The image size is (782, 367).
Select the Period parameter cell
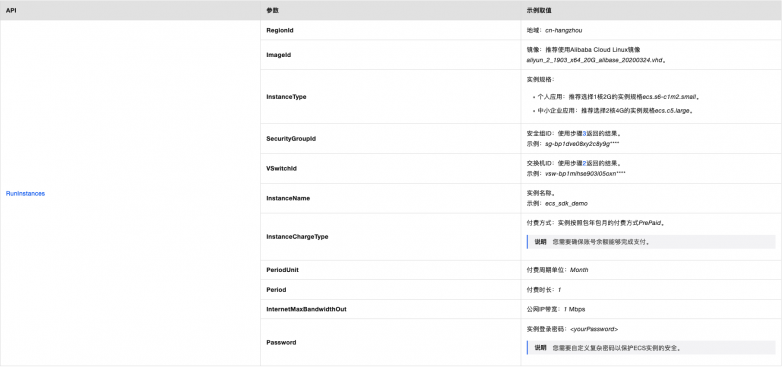point(391,290)
